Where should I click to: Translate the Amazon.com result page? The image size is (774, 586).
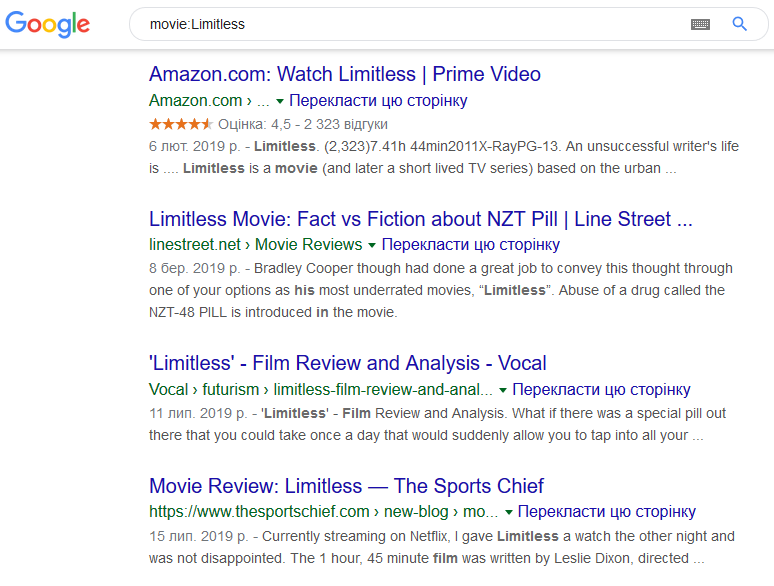coord(378,100)
